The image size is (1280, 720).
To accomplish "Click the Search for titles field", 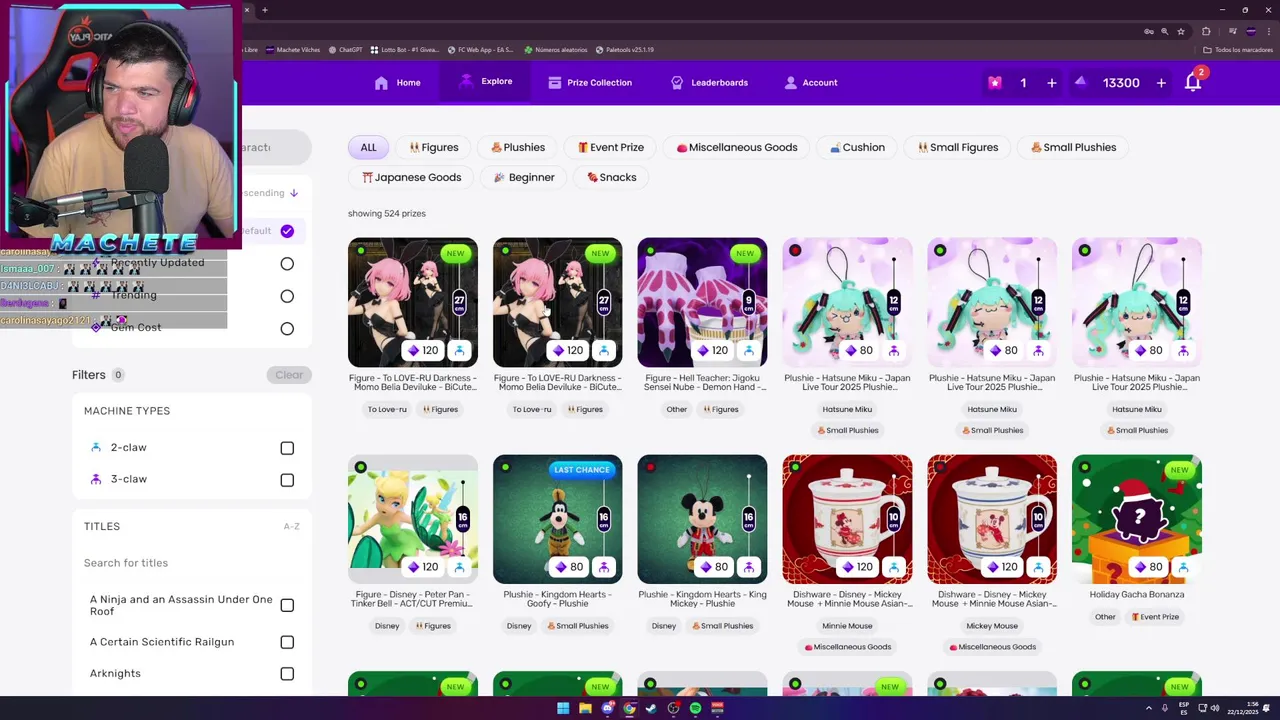I will click(x=190, y=563).
